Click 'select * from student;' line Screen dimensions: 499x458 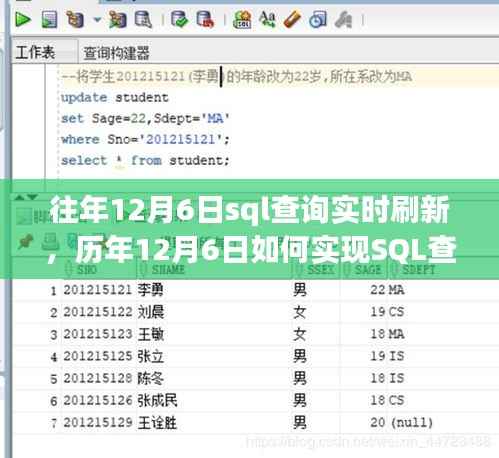coord(145,160)
